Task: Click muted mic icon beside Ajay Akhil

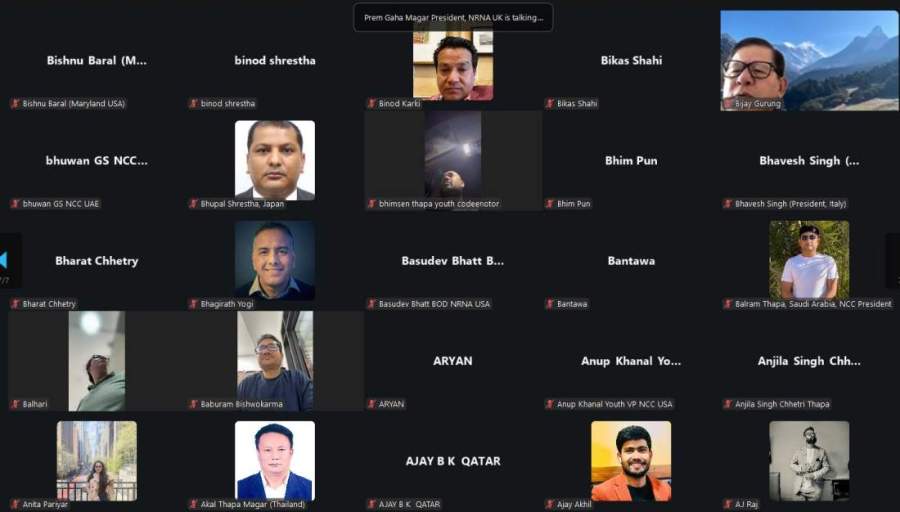Action: (x=550, y=505)
